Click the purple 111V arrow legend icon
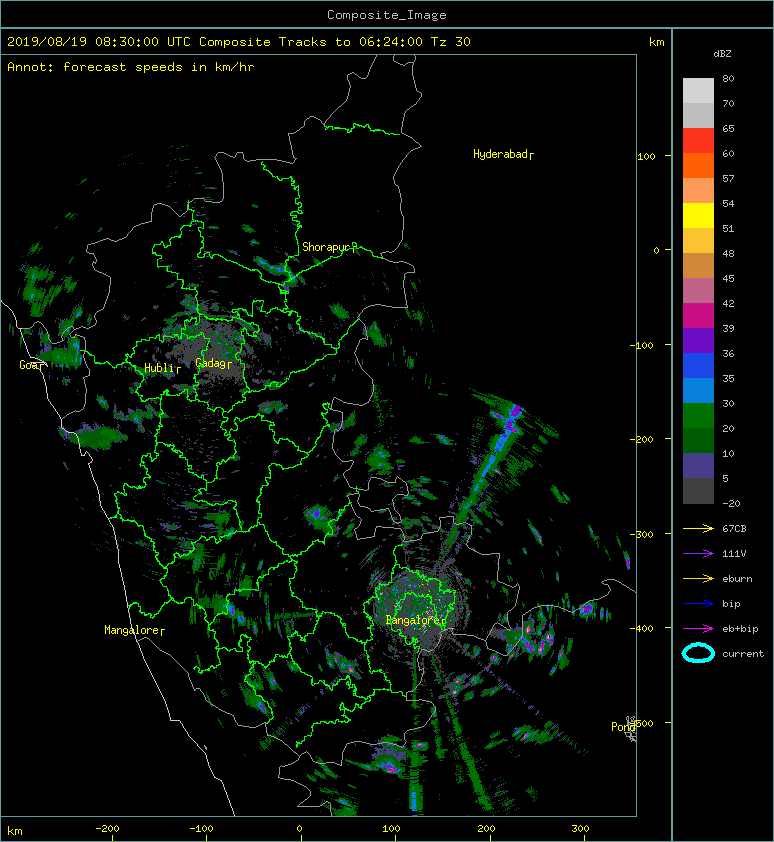 pyautogui.click(x=698, y=553)
